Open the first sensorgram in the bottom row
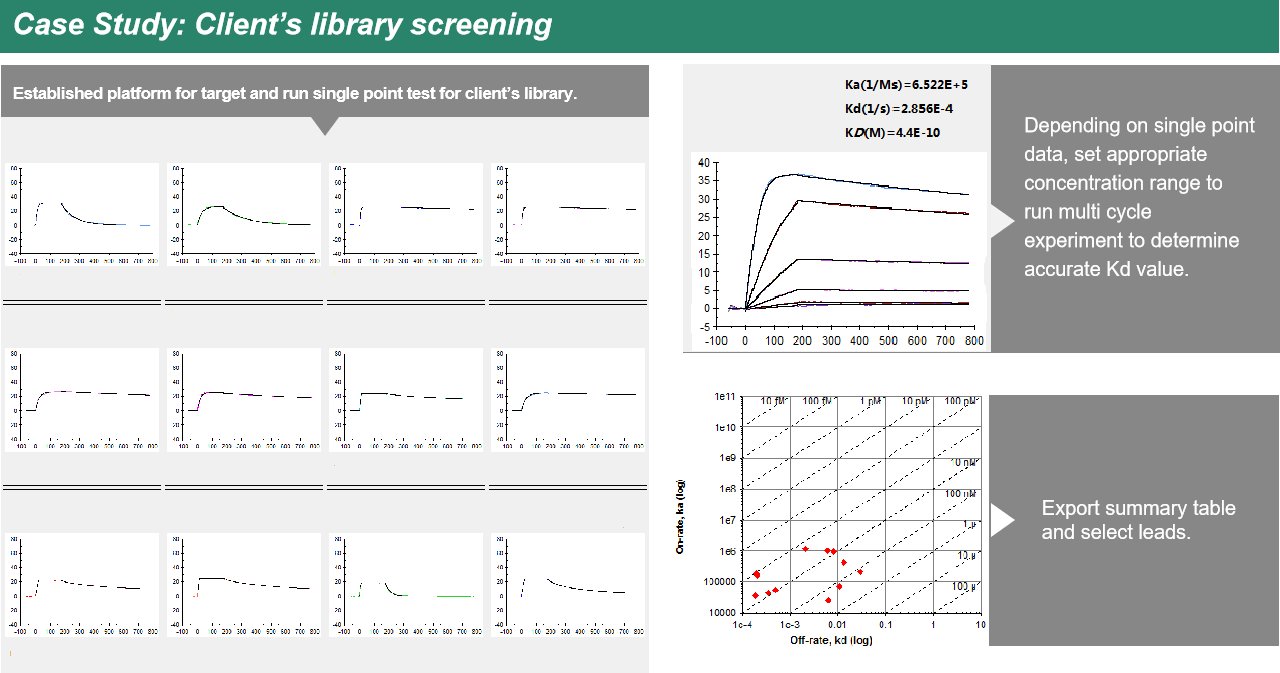Viewport: 1280px width, 673px height. point(82,584)
